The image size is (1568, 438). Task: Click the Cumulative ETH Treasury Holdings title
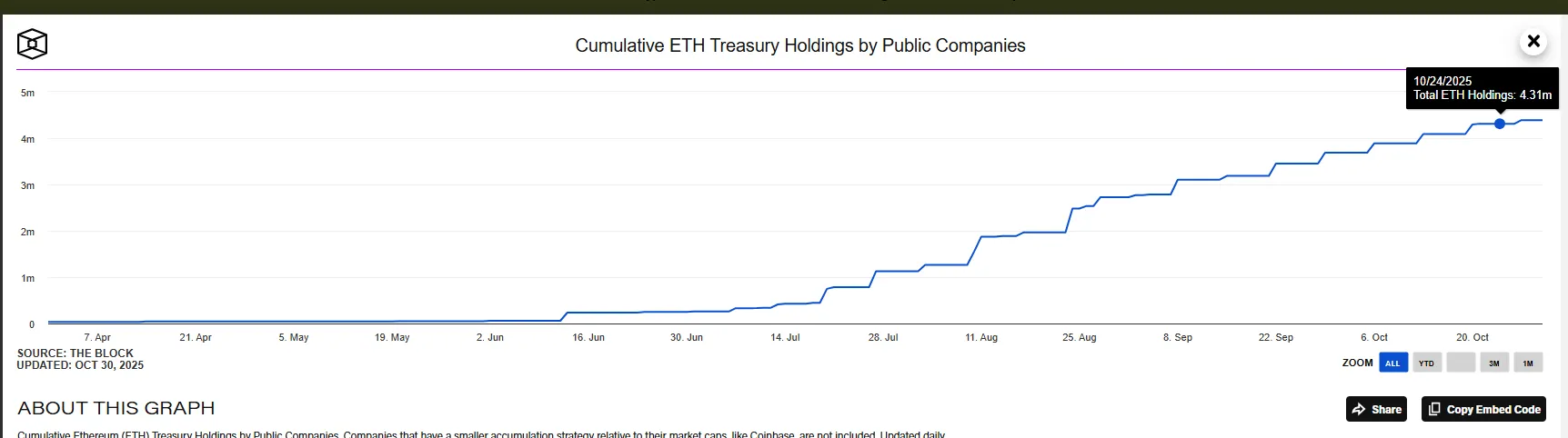pos(800,45)
